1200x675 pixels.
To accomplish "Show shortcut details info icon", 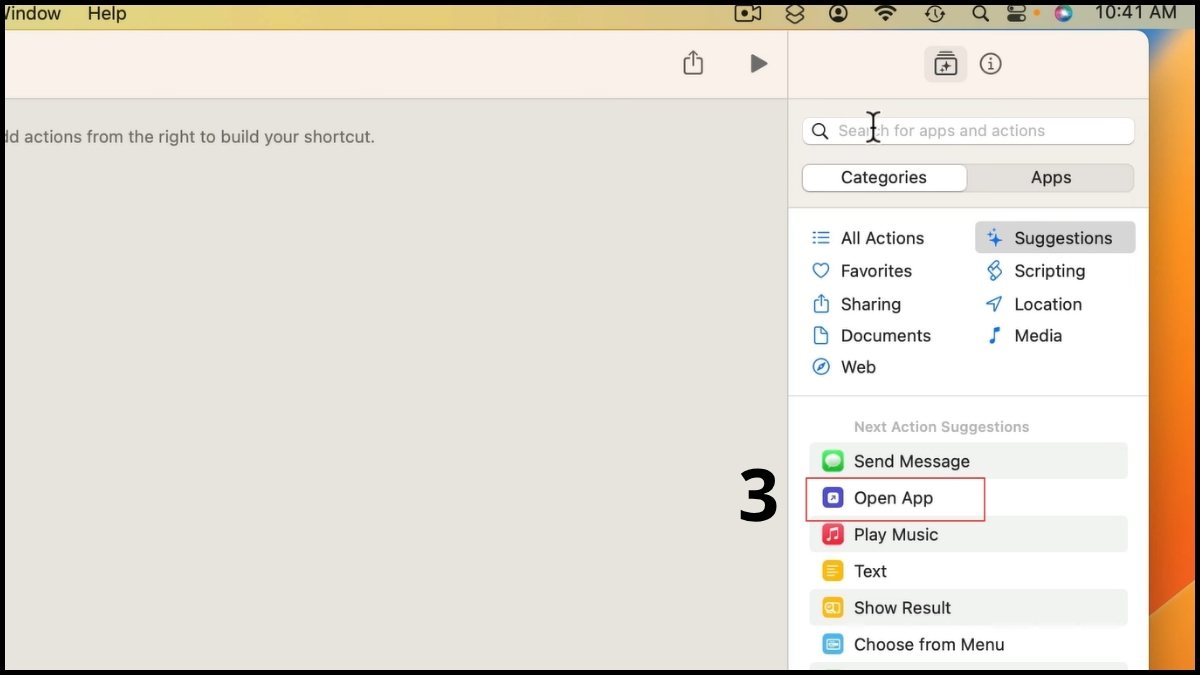I will [x=990, y=64].
